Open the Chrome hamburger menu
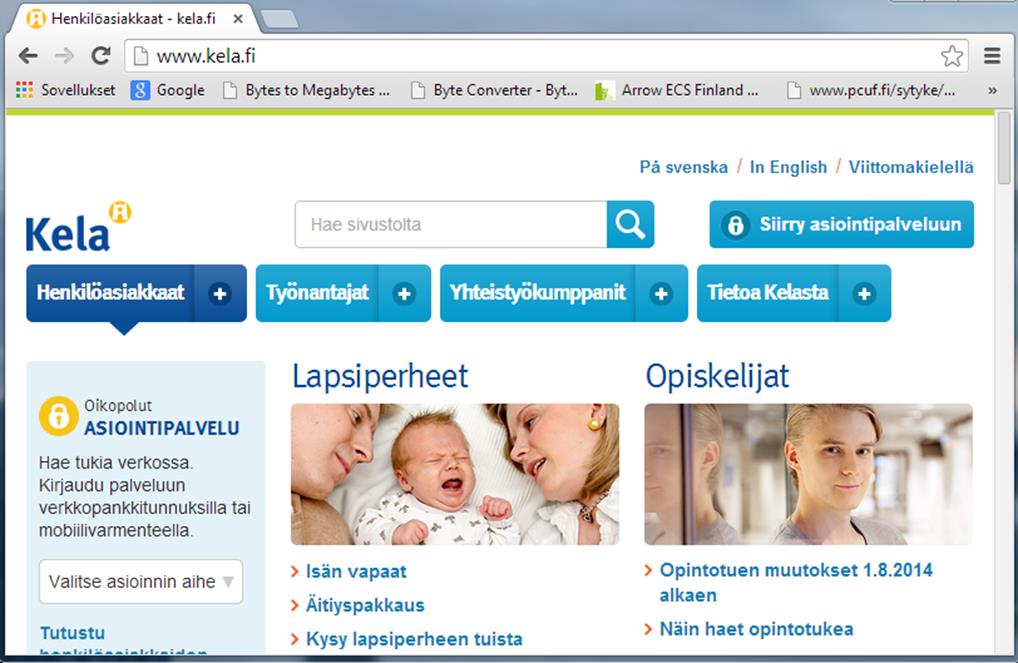The image size is (1018, 663). [992, 56]
